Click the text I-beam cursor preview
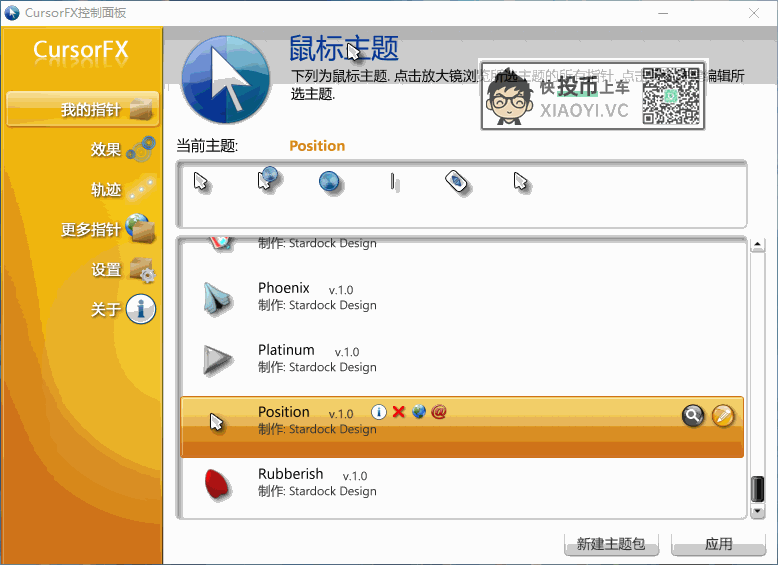Screen dimensions: 778x565 pyautogui.click(x=394, y=182)
